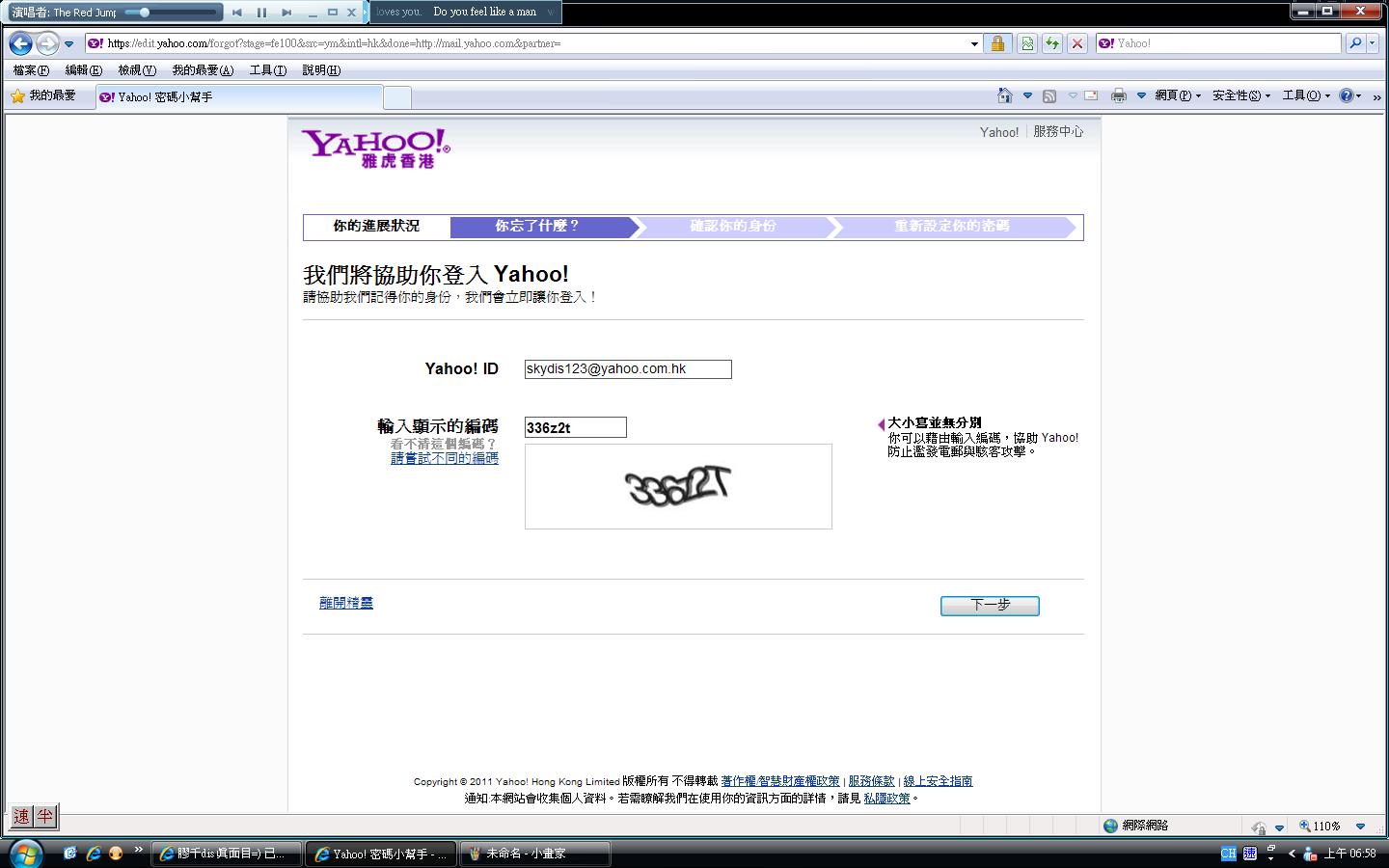
Task: Open the 網頁(P) command bar dropdown
Action: click(x=1178, y=95)
